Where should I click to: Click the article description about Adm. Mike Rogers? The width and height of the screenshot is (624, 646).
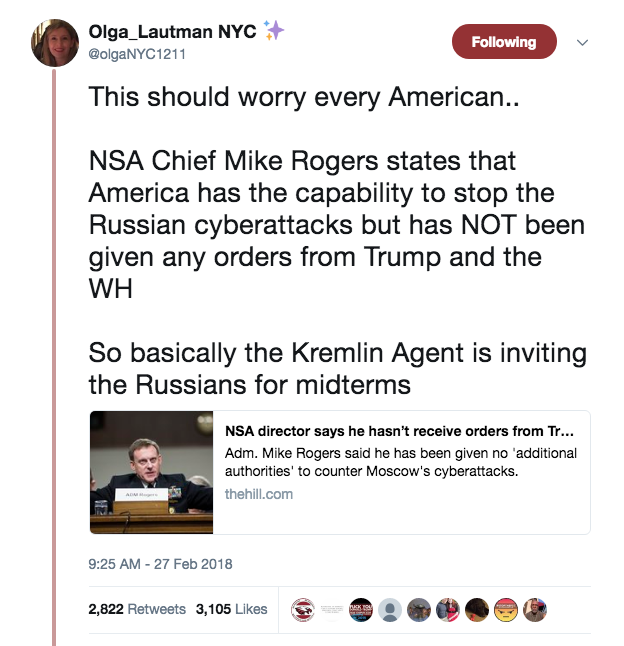coord(401,462)
